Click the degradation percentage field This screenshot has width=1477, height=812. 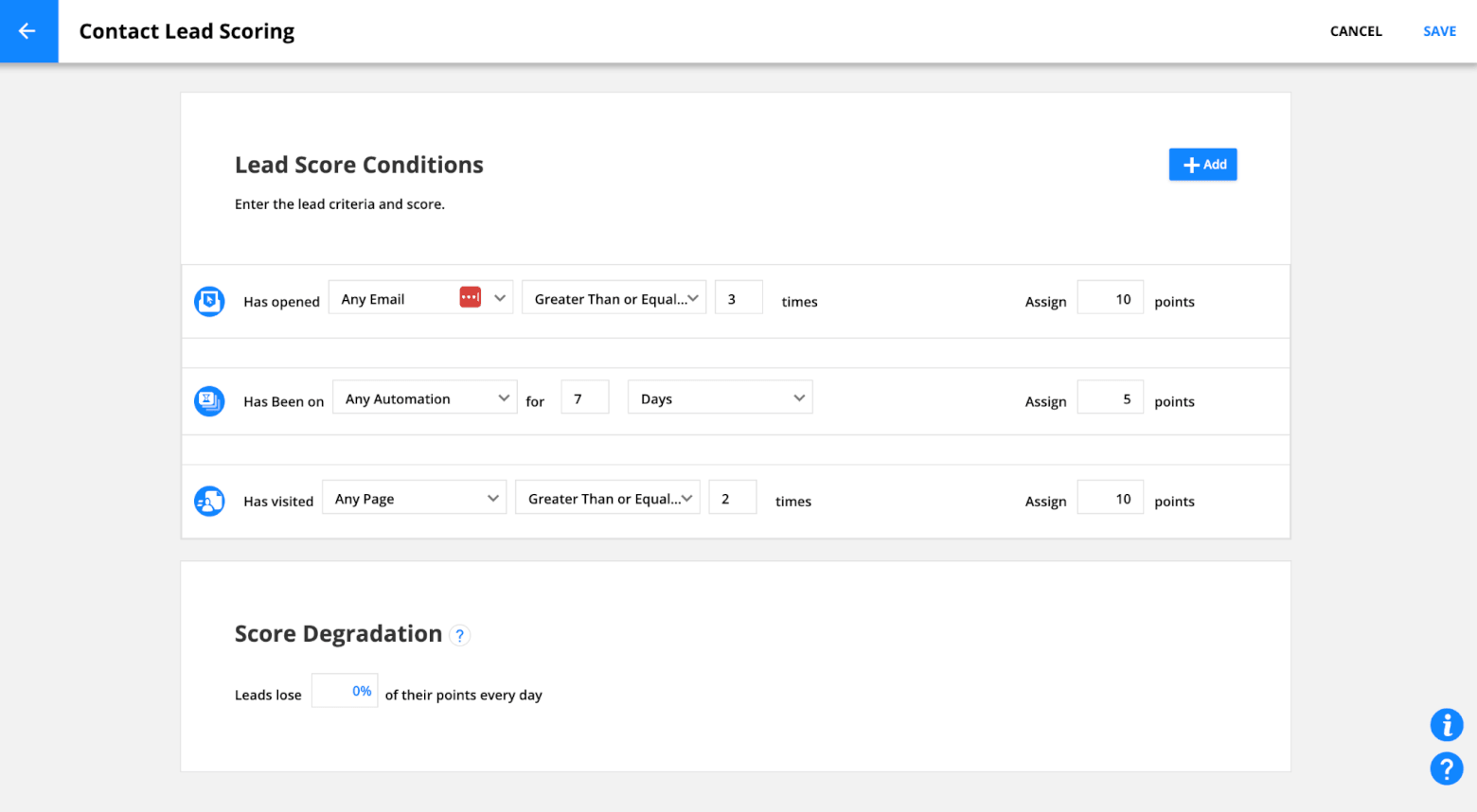click(345, 691)
